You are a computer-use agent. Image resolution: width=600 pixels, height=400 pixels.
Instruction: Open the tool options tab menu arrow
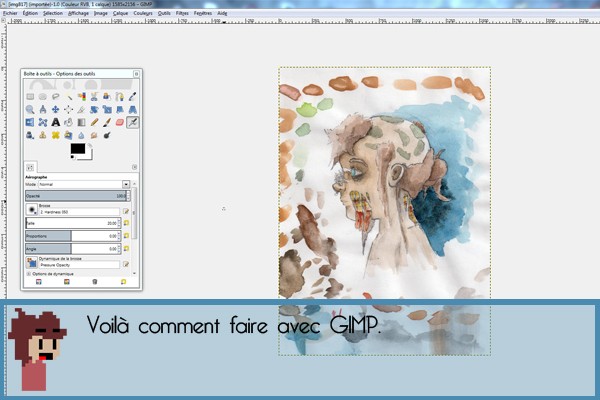134,167
